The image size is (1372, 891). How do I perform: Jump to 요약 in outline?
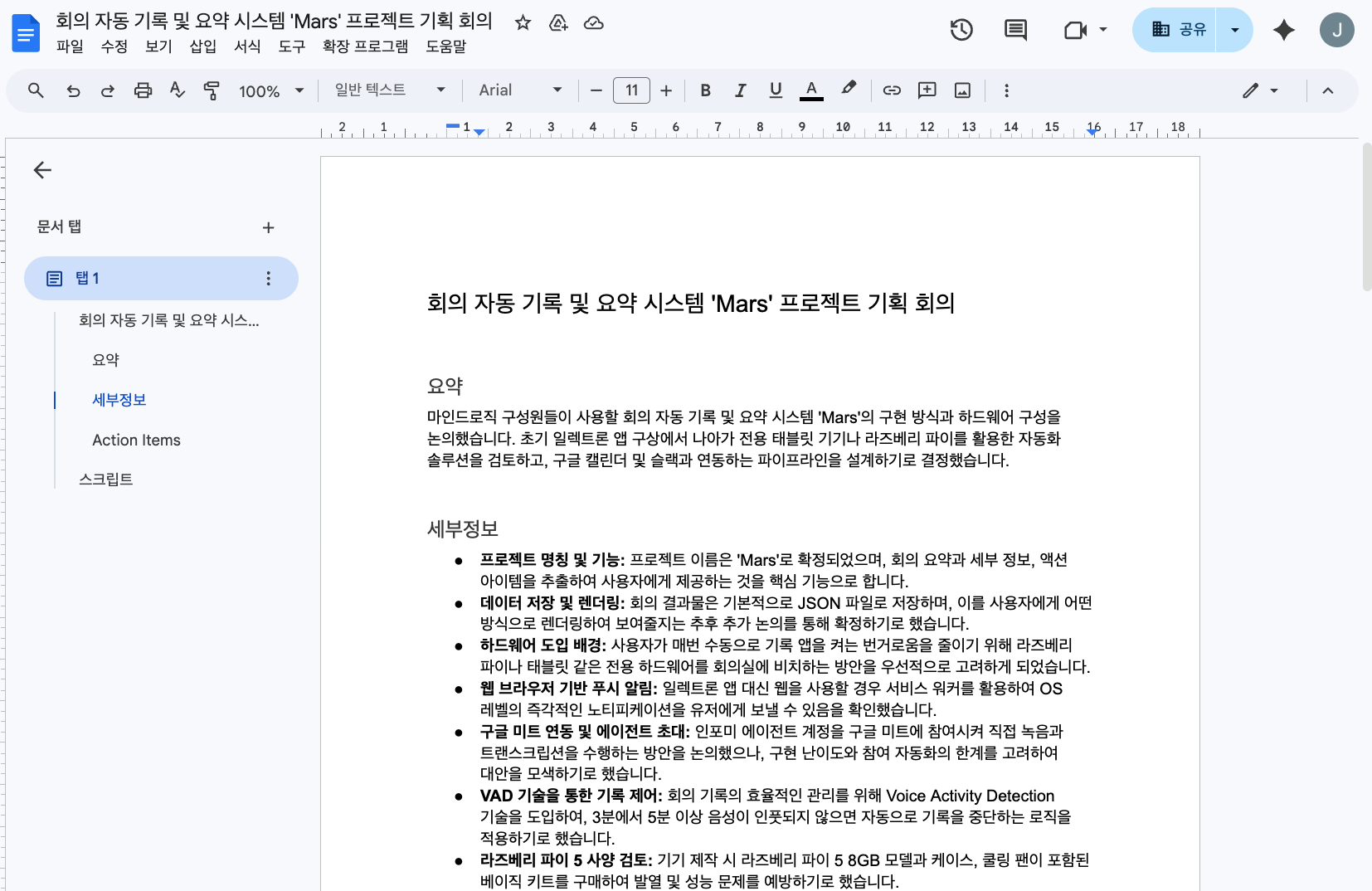point(106,360)
